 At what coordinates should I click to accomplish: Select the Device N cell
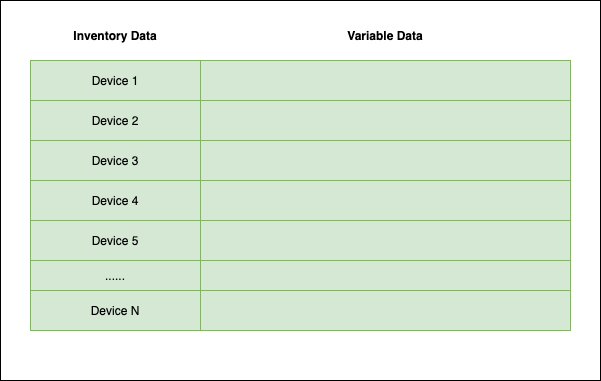click(x=115, y=310)
